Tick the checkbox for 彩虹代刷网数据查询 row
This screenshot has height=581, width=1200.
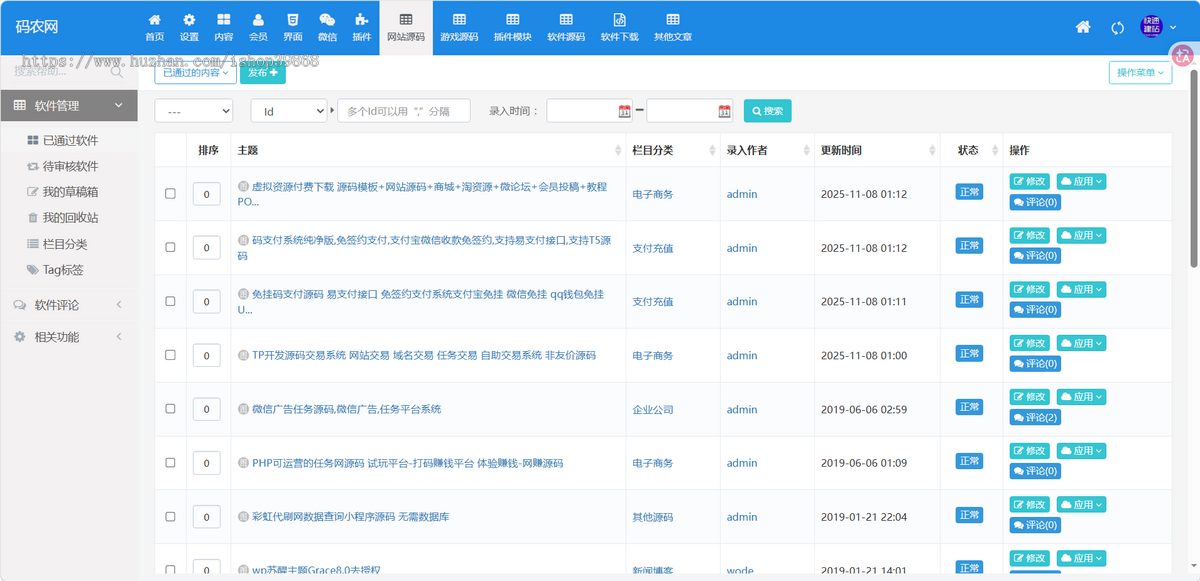pos(170,517)
